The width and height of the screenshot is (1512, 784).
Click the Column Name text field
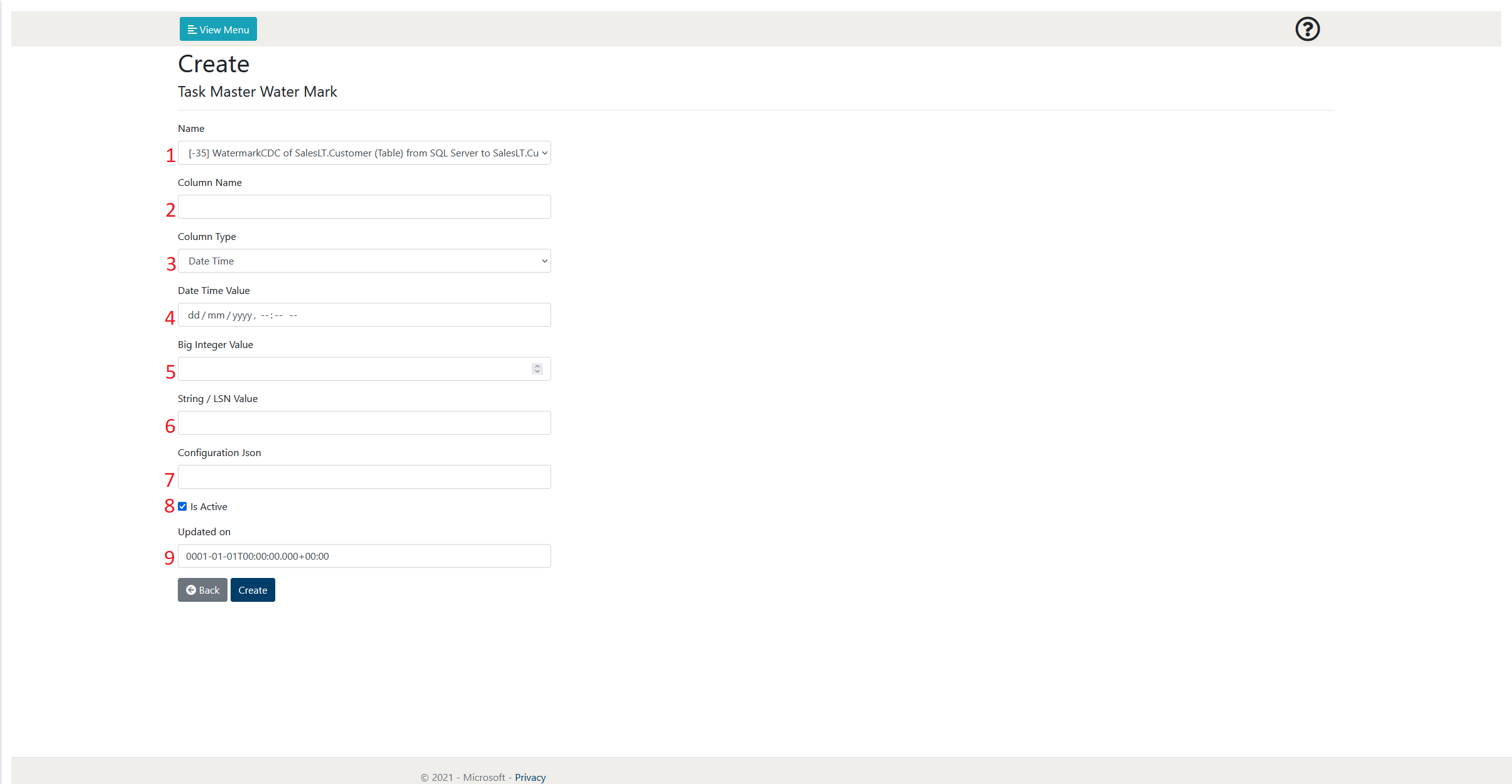coord(364,207)
